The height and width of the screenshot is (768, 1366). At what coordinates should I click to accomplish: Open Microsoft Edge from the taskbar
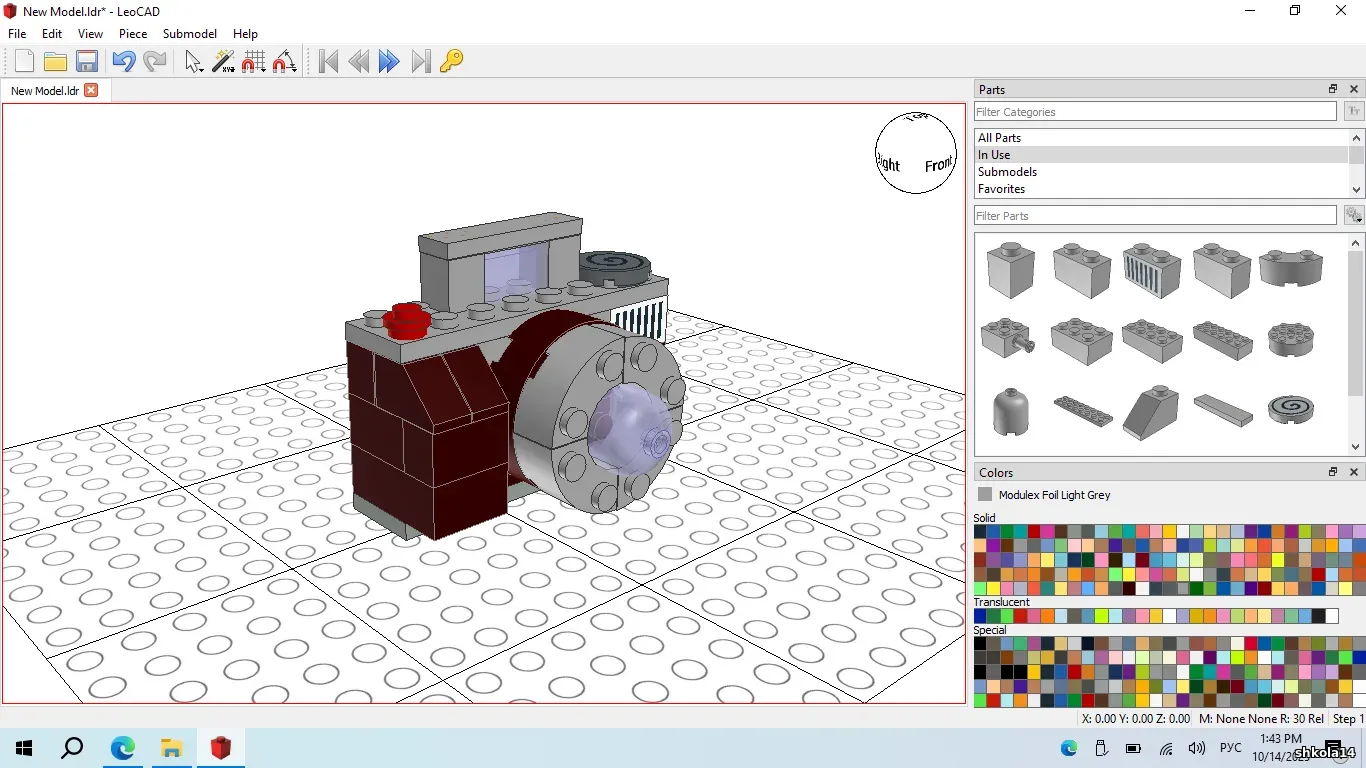pyautogui.click(x=123, y=748)
